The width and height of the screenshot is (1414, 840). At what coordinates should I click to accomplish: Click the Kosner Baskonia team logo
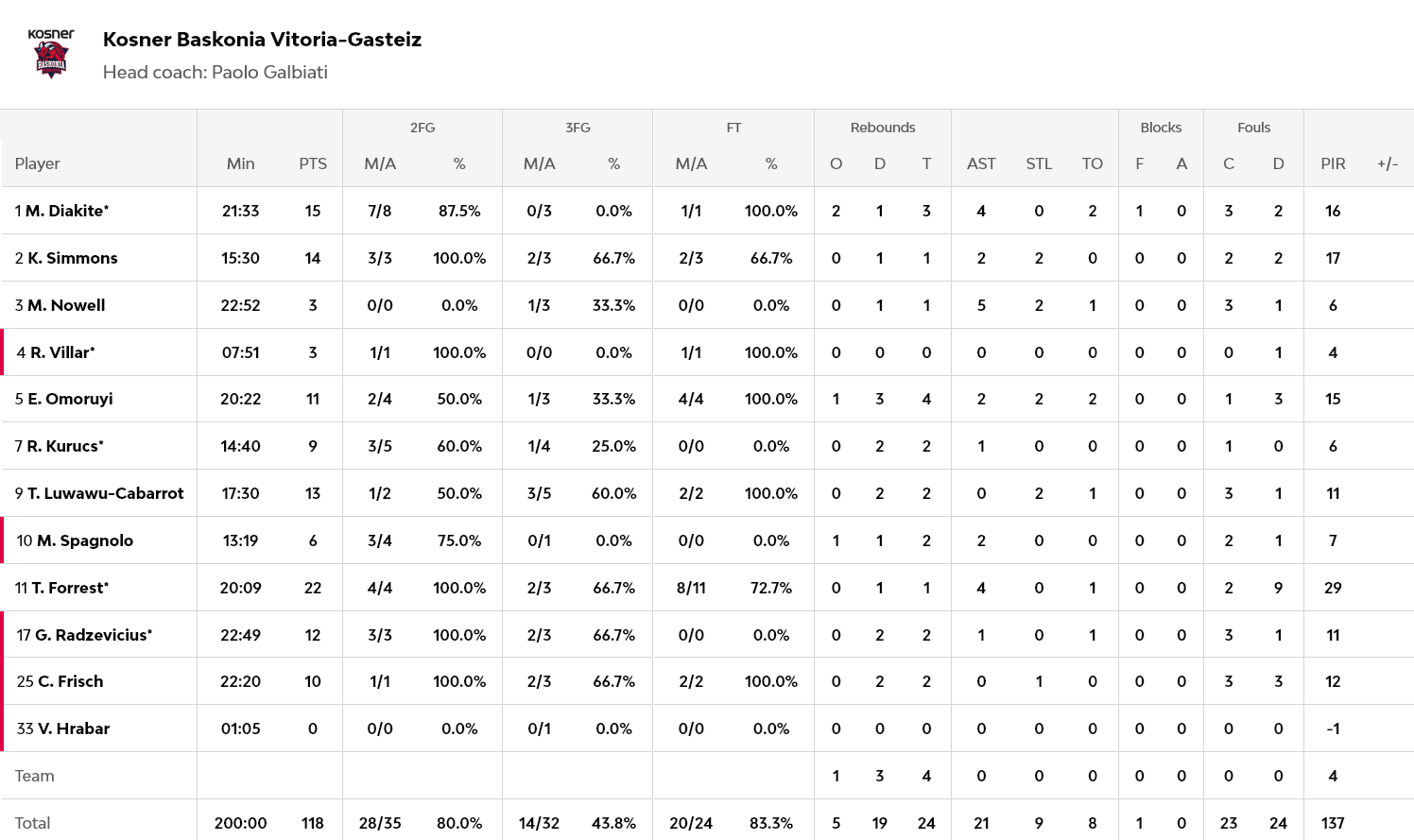pos(51,55)
